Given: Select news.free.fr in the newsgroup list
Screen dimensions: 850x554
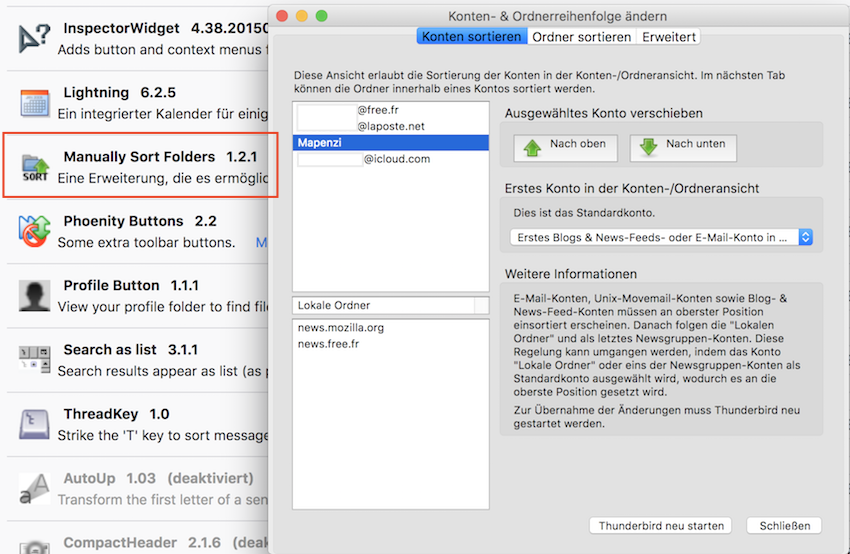Looking at the screenshot, I should (390, 344).
